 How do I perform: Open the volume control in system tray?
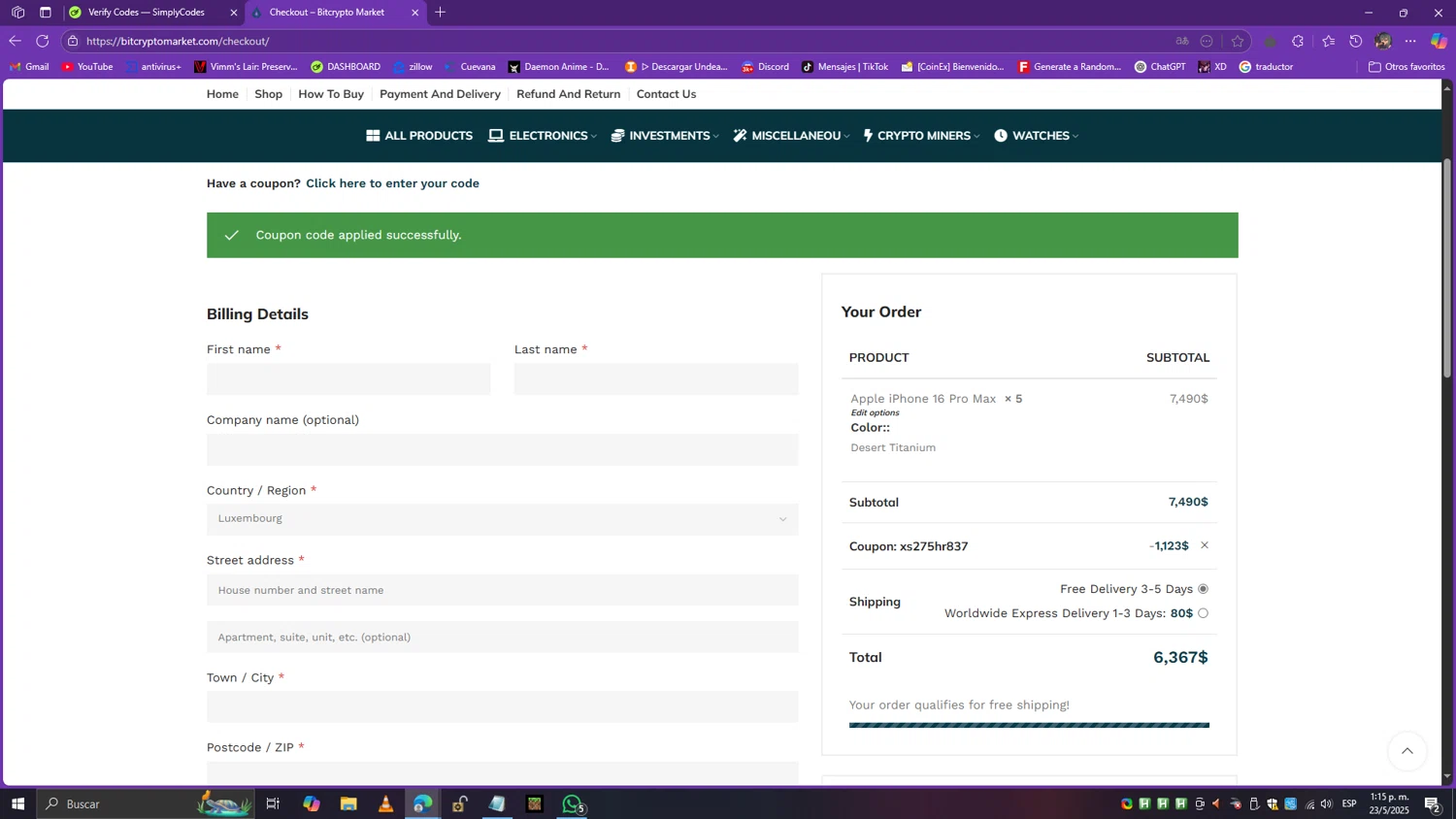click(x=1326, y=803)
